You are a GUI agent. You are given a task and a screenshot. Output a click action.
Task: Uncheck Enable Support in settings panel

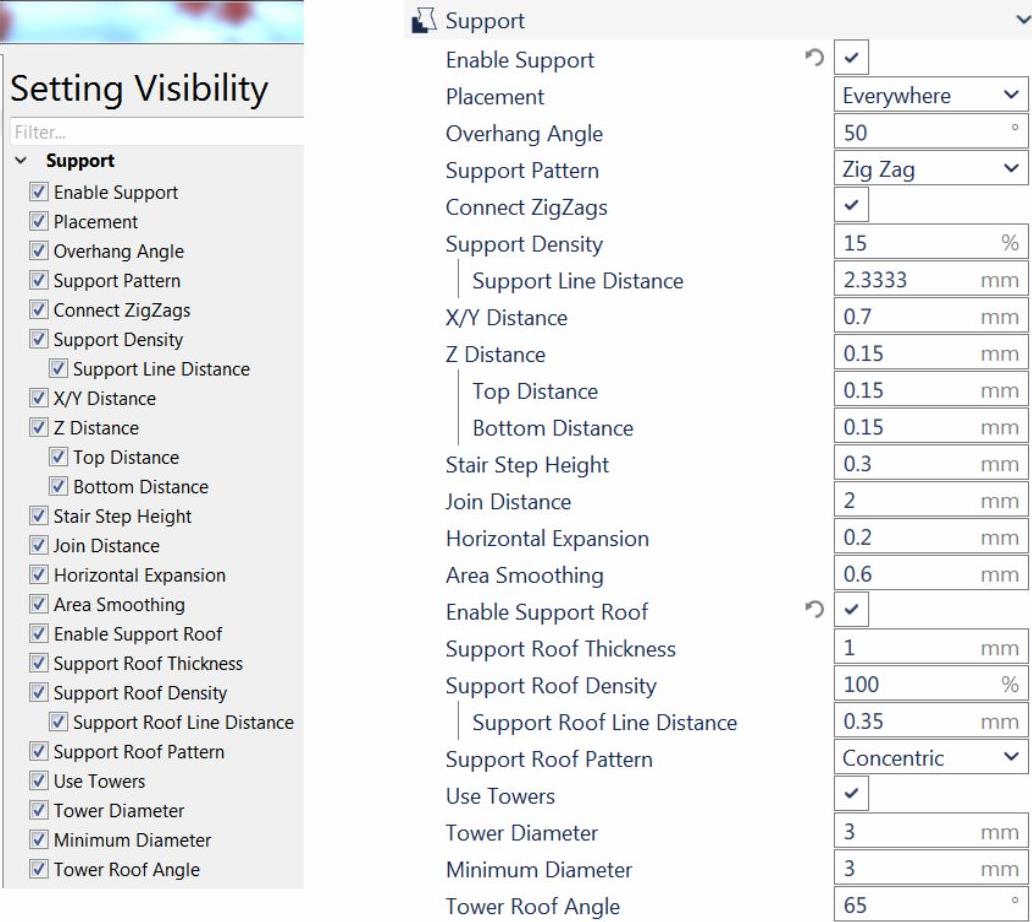[852, 60]
